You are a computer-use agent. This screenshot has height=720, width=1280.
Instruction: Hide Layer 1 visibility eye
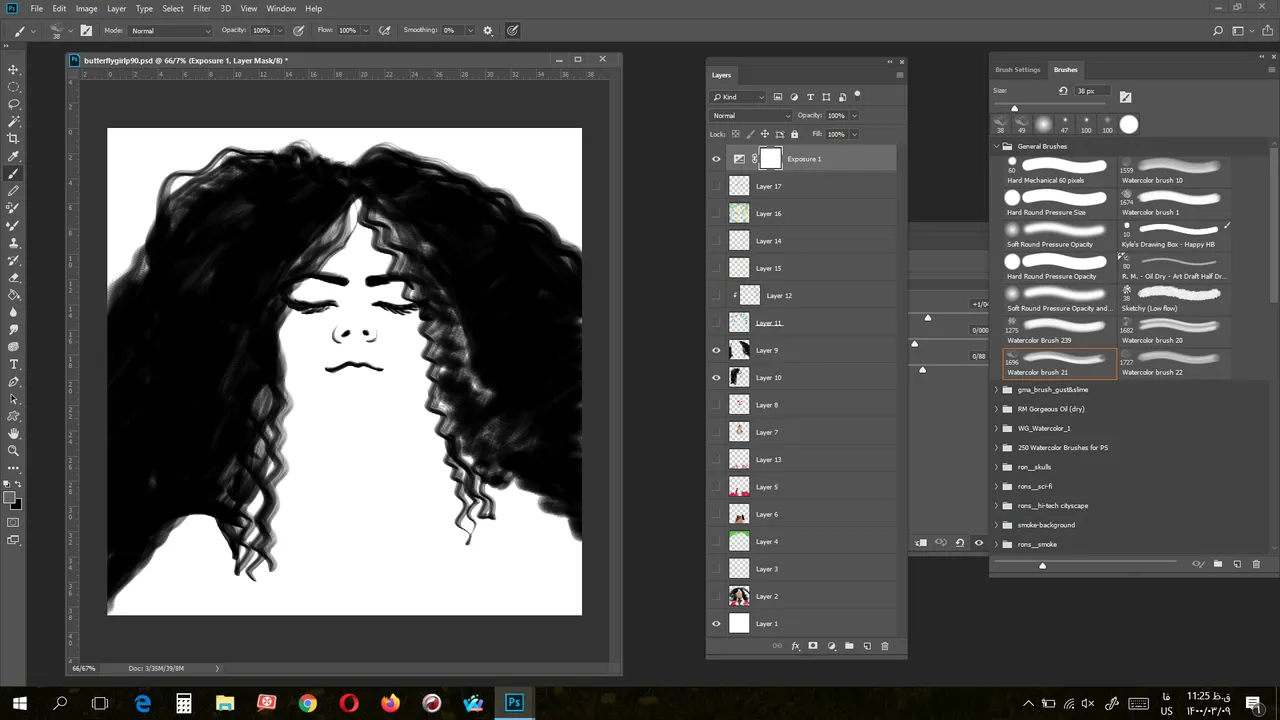tap(716, 624)
